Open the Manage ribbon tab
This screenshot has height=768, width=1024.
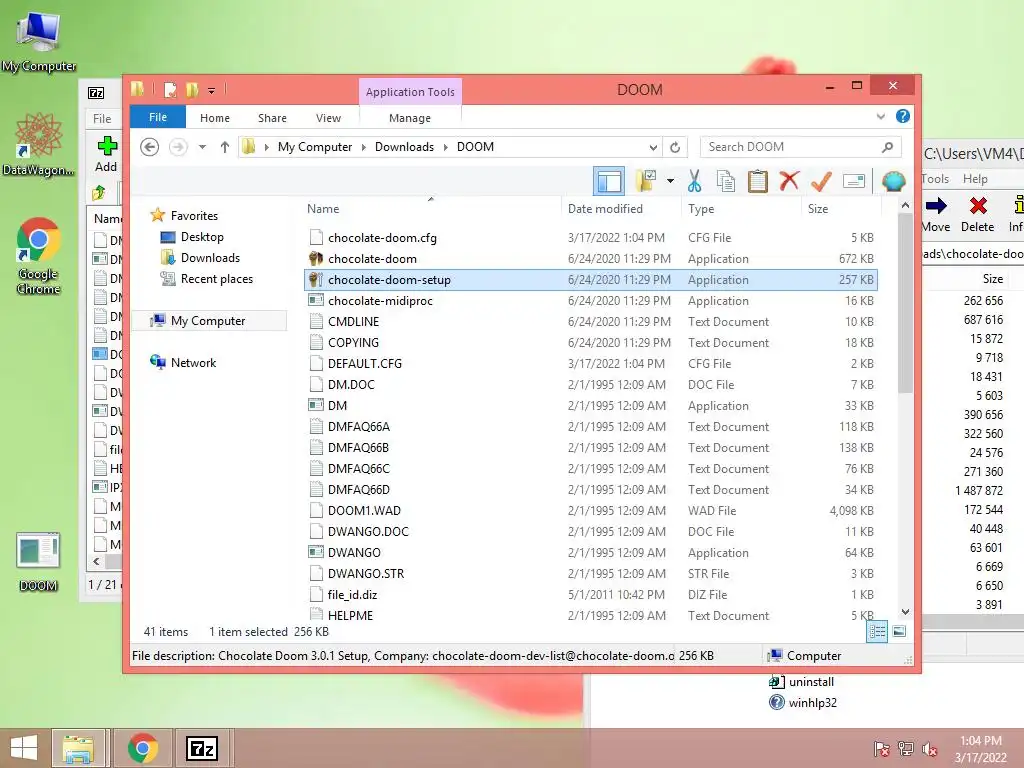click(410, 118)
